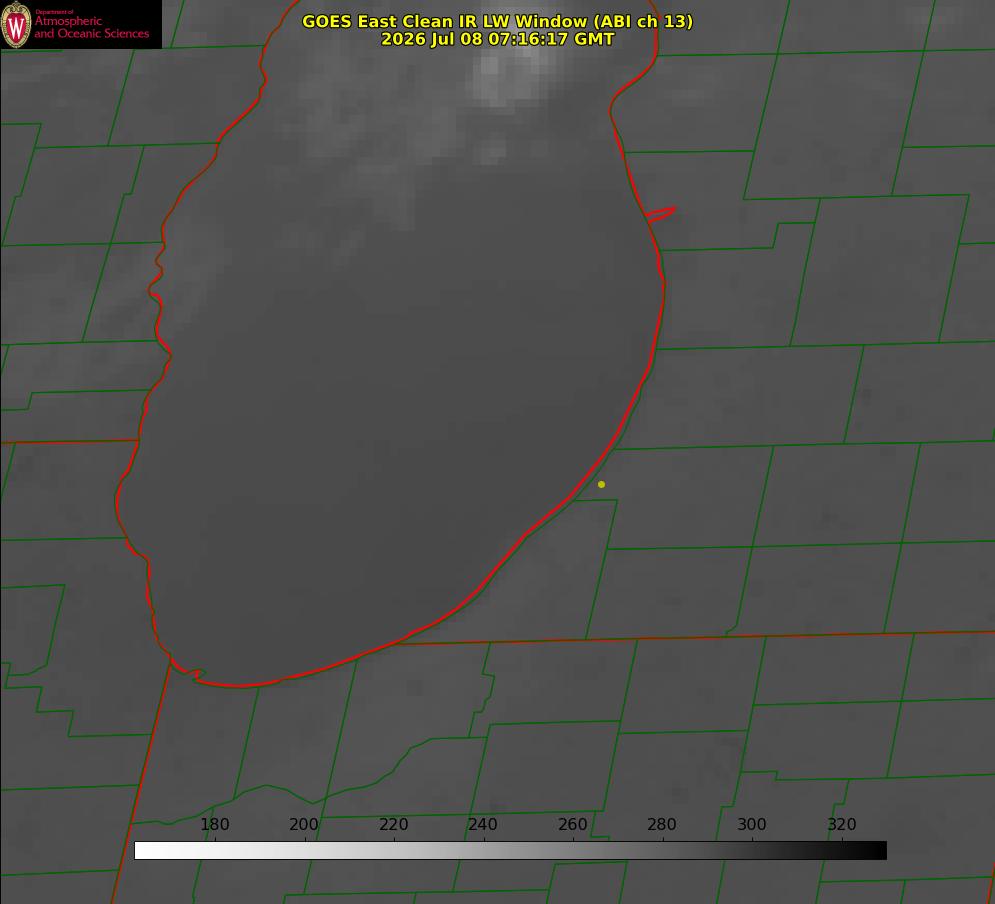Click the yellow dot marker near the shoreline
The image size is (995, 904).
click(601, 484)
